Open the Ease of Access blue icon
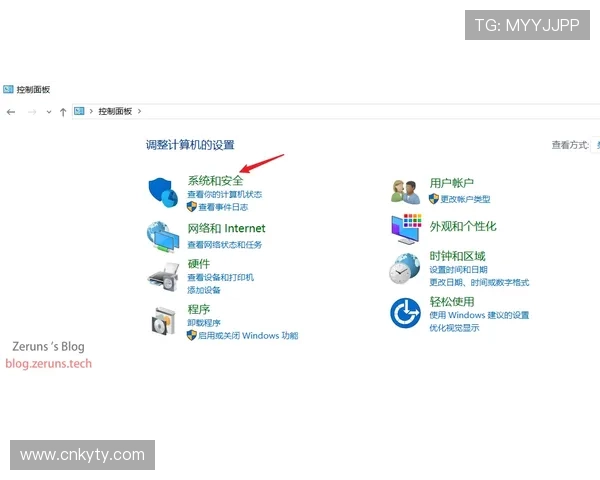 click(x=405, y=313)
